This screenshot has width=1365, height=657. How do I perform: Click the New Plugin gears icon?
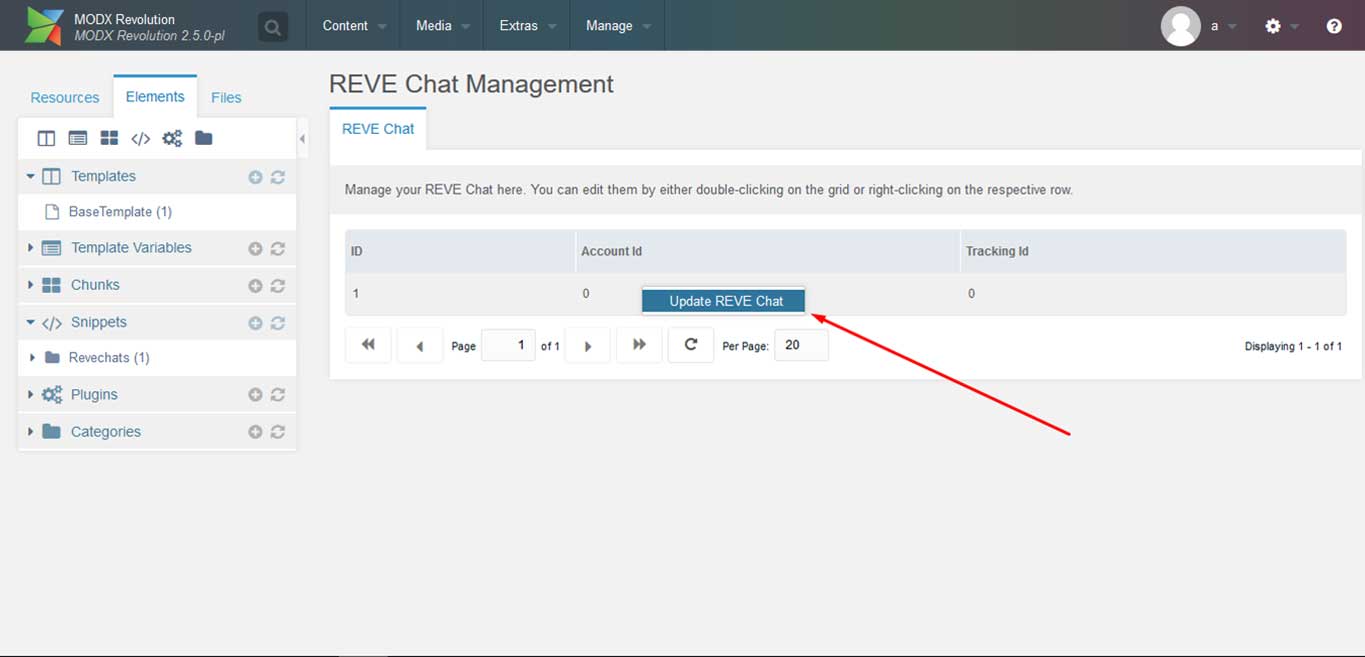point(172,138)
